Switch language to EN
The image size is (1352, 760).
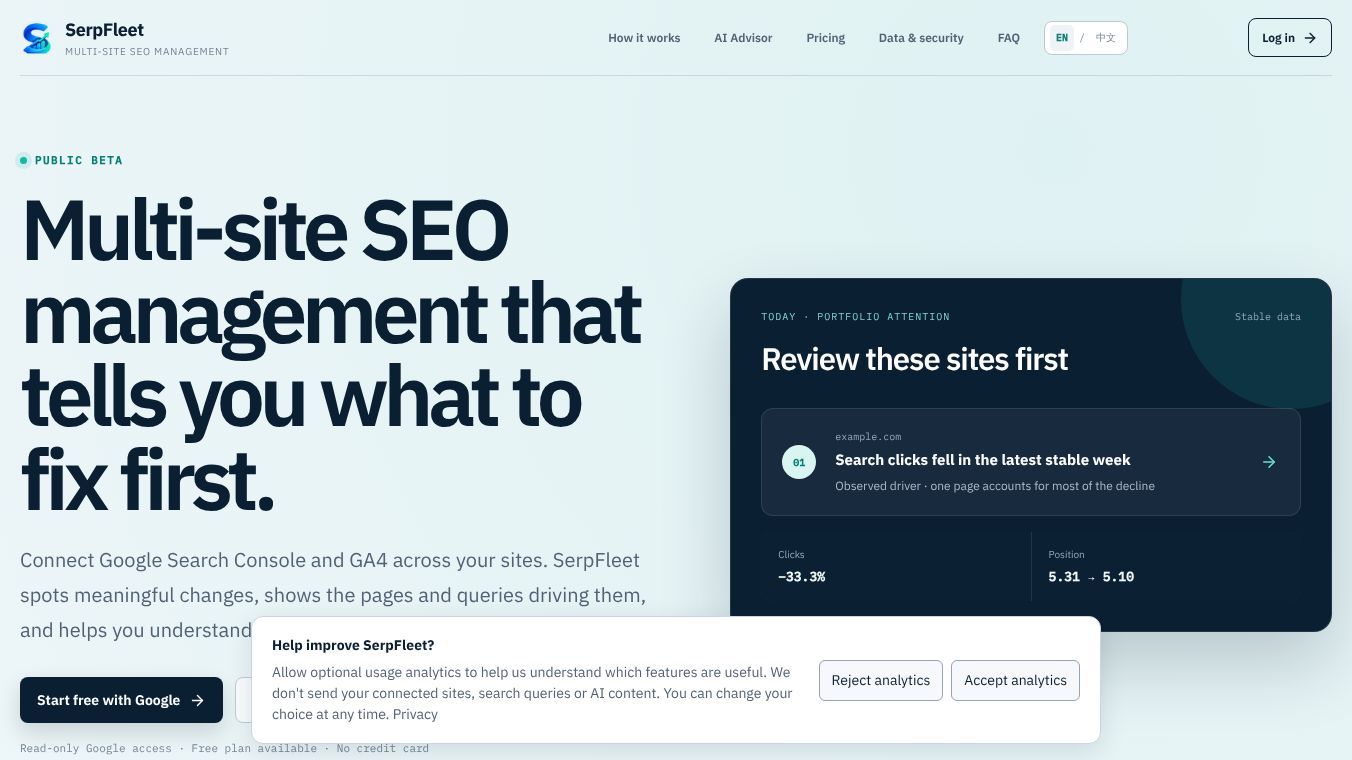[1062, 38]
